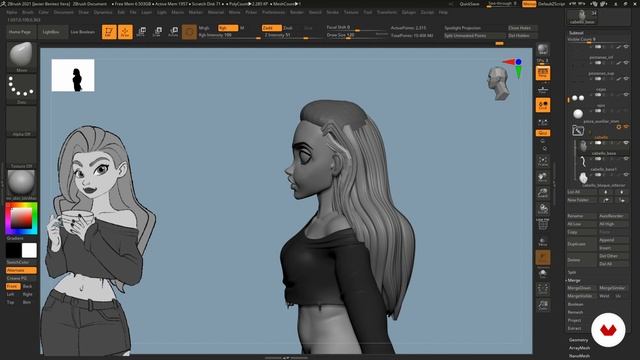The width and height of the screenshot is (640, 360).
Task: Click the Solo mode icon
Action: click(543, 273)
